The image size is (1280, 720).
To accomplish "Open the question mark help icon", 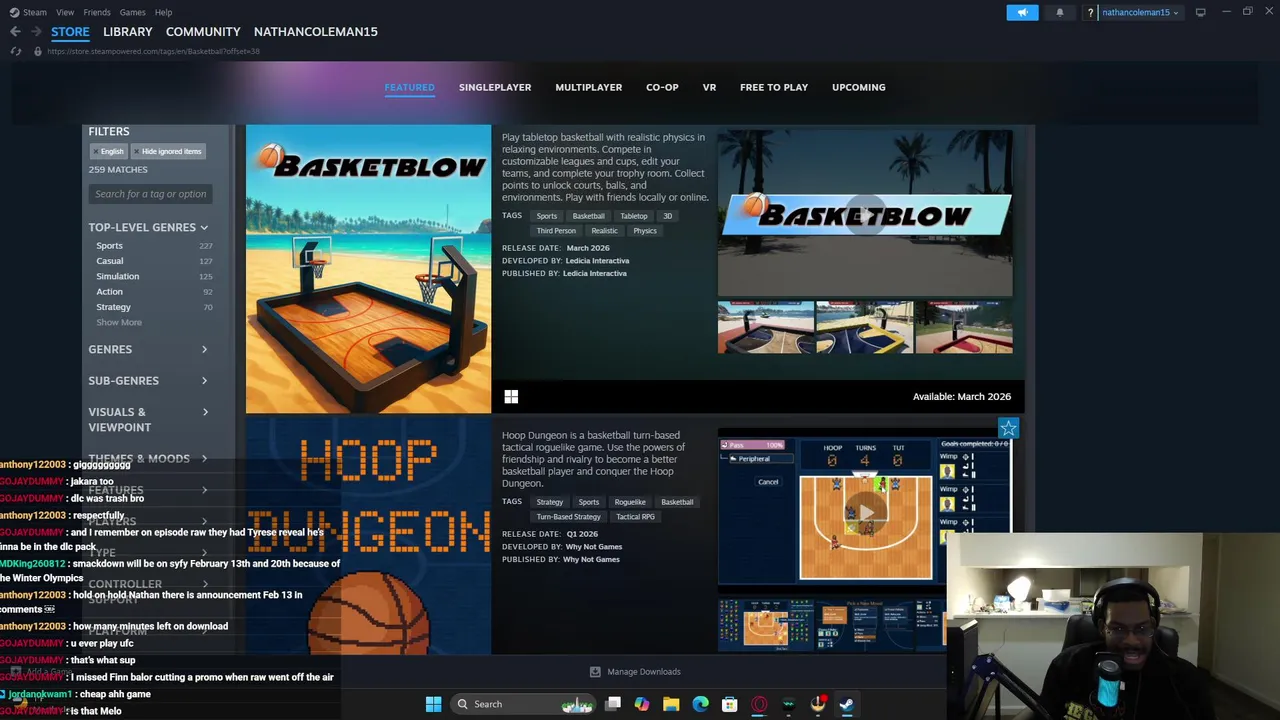I will pos(1090,12).
